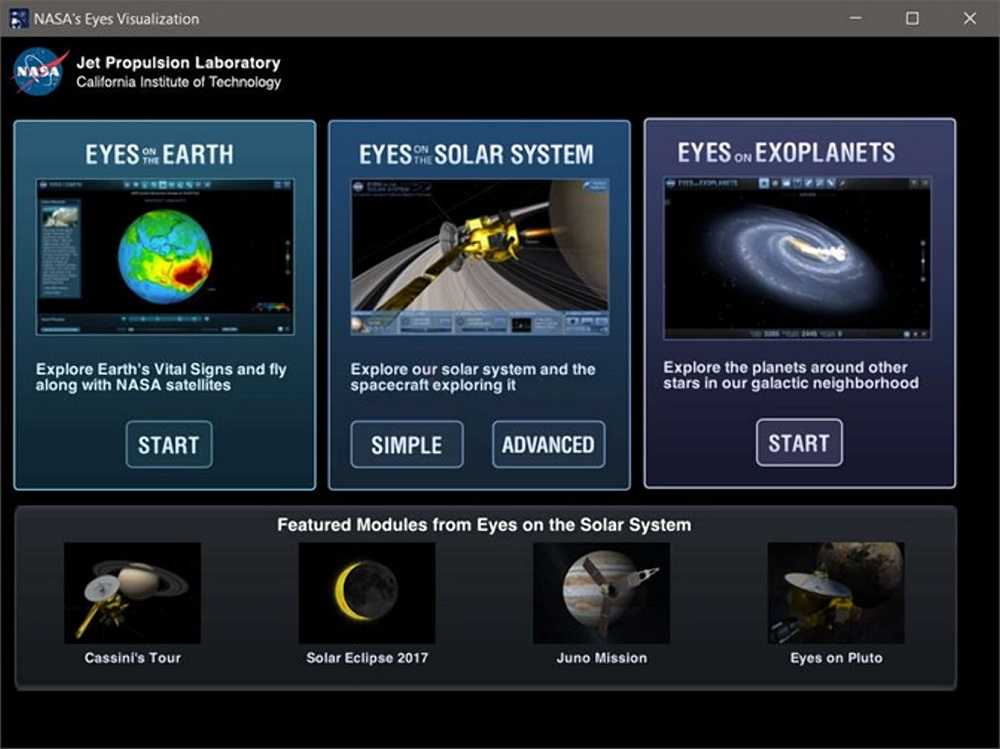
Task: Launch Solar System in ADVANCED mode
Action: pos(548,445)
